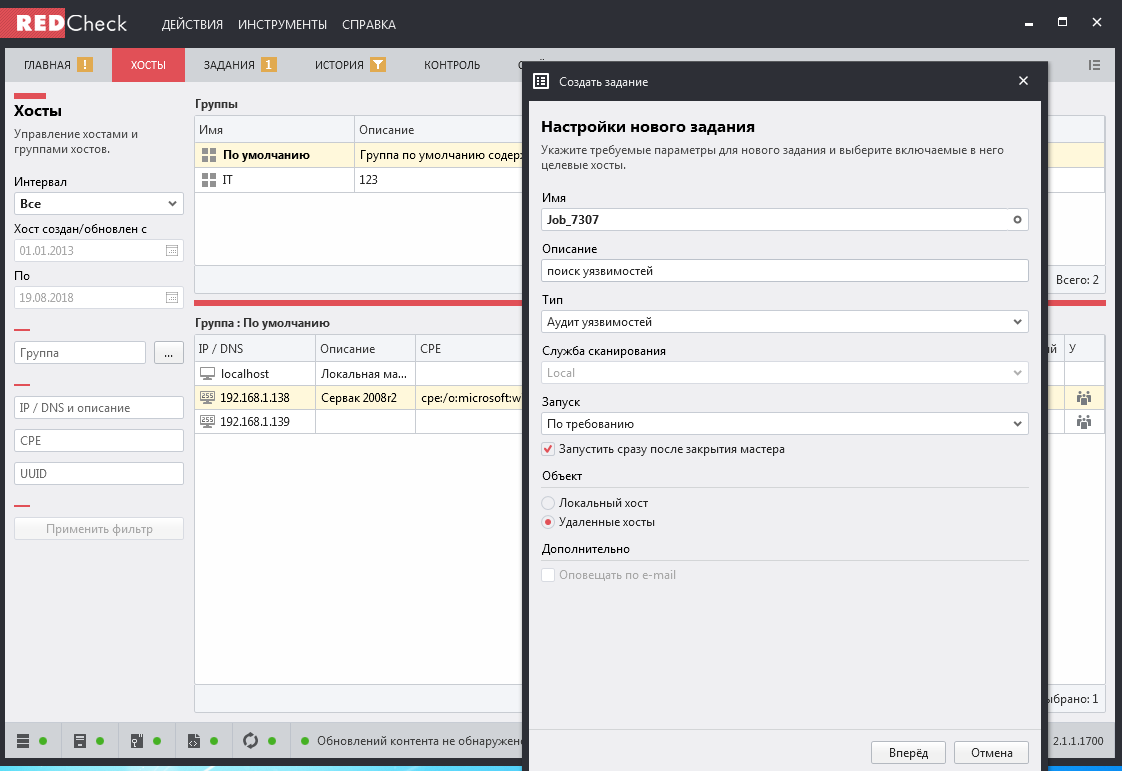Switch to the ГЛАВНАЯ tab
Viewport: 1122px width, 771px height.
click(x=59, y=65)
